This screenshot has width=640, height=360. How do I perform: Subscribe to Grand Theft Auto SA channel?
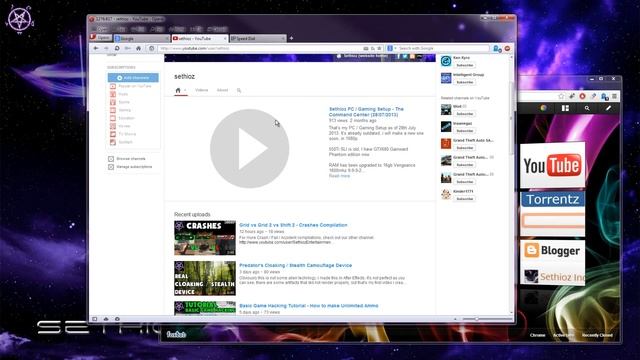point(464,148)
